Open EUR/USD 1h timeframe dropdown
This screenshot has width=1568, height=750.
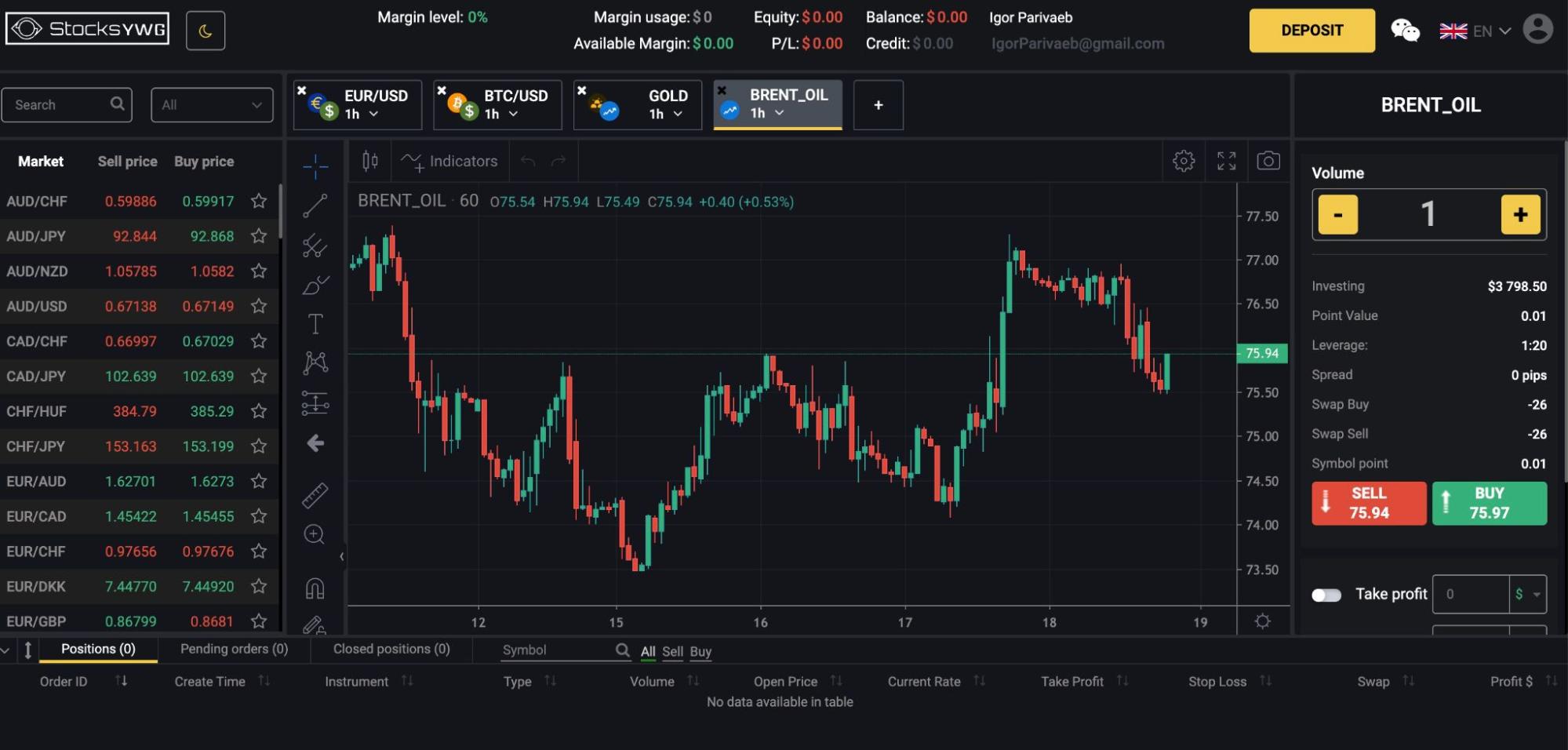tap(362, 115)
